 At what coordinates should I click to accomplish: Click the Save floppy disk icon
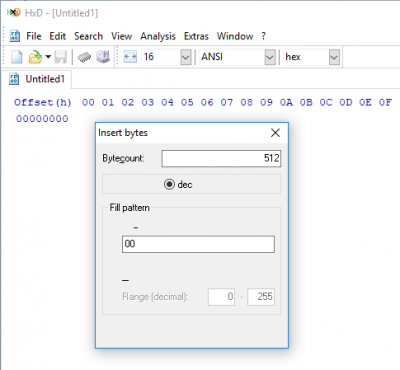[x=61, y=57]
